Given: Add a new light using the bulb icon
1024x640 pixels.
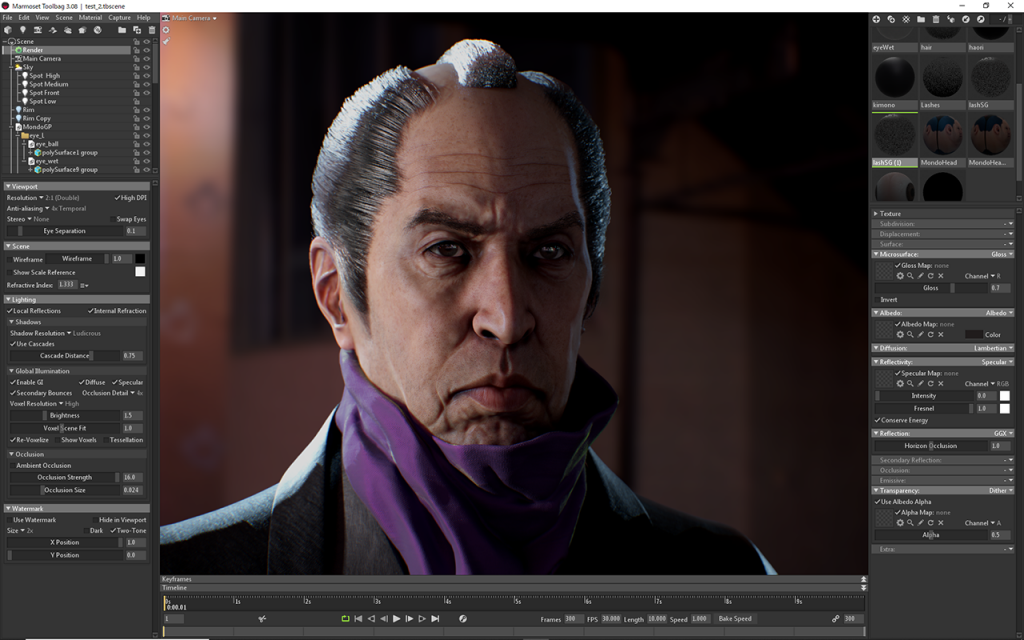Looking at the screenshot, I should click(23, 30).
